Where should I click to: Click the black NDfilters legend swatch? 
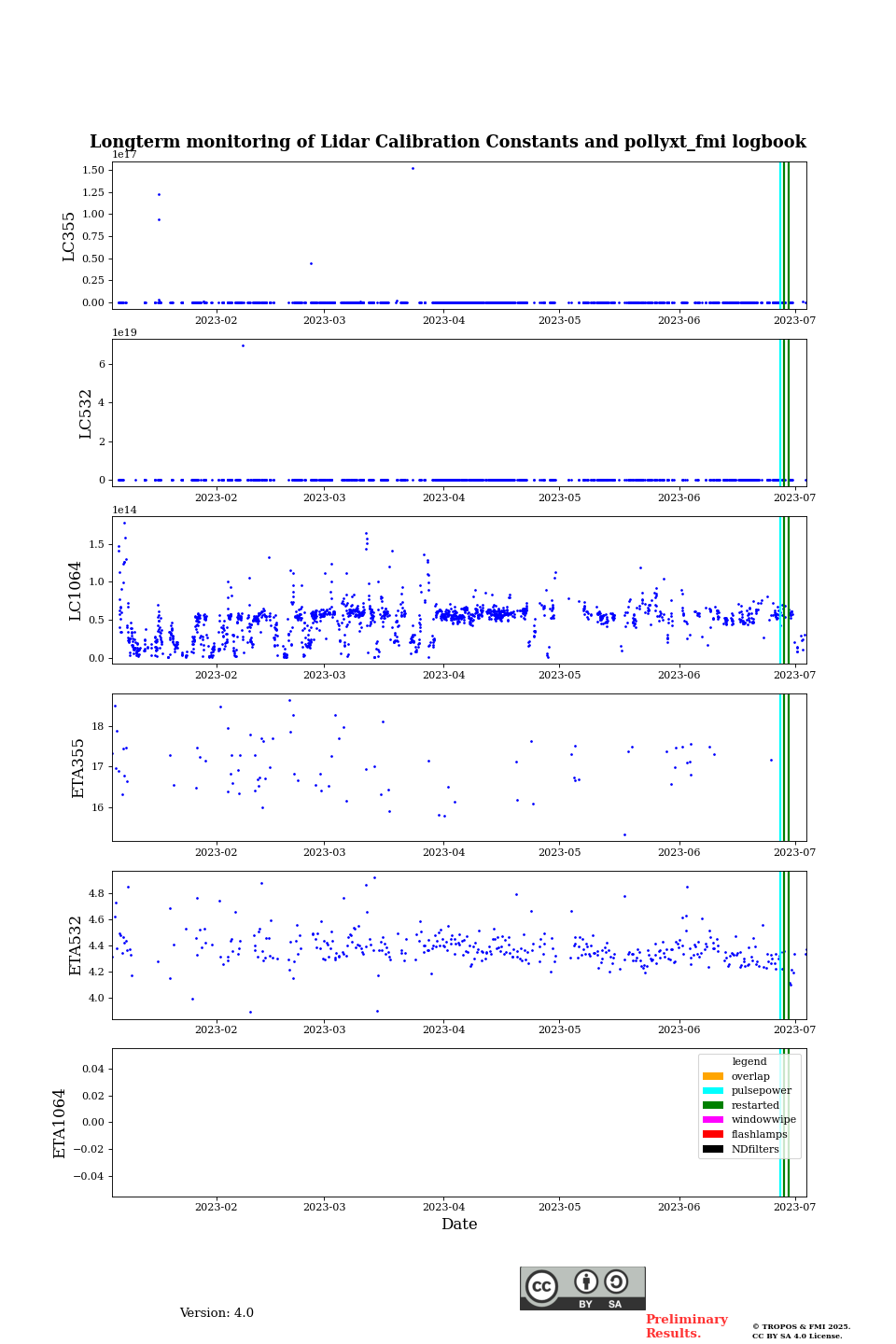pyautogui.click(x=713, y=1149)
